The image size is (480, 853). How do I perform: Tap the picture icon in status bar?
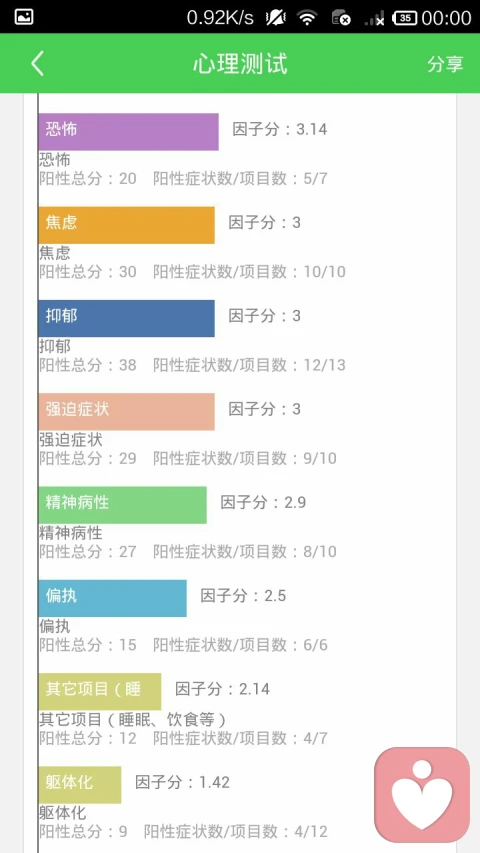point(24,17)
